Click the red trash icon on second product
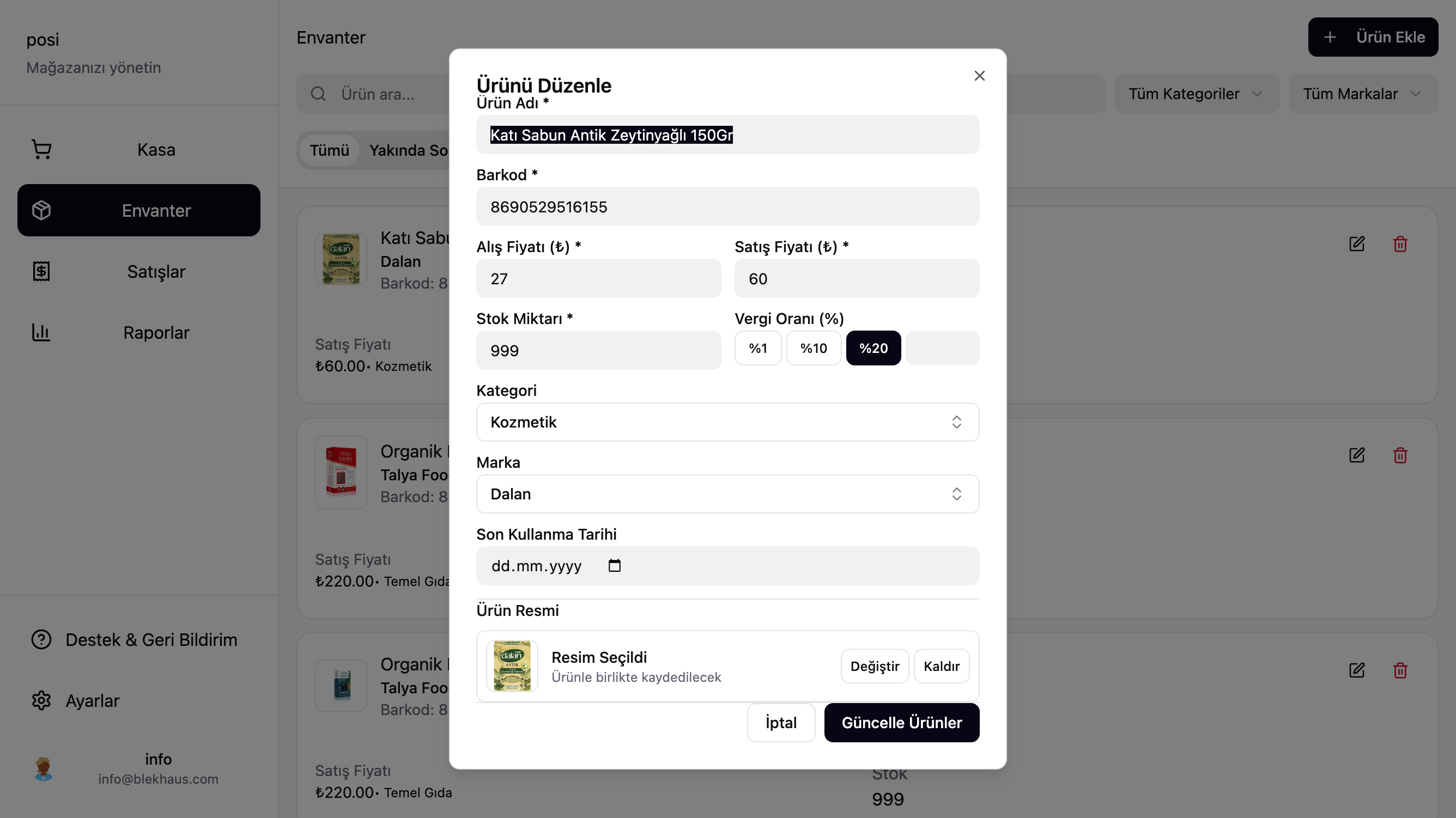1456x818 pixels. (x=1400, y=455)
